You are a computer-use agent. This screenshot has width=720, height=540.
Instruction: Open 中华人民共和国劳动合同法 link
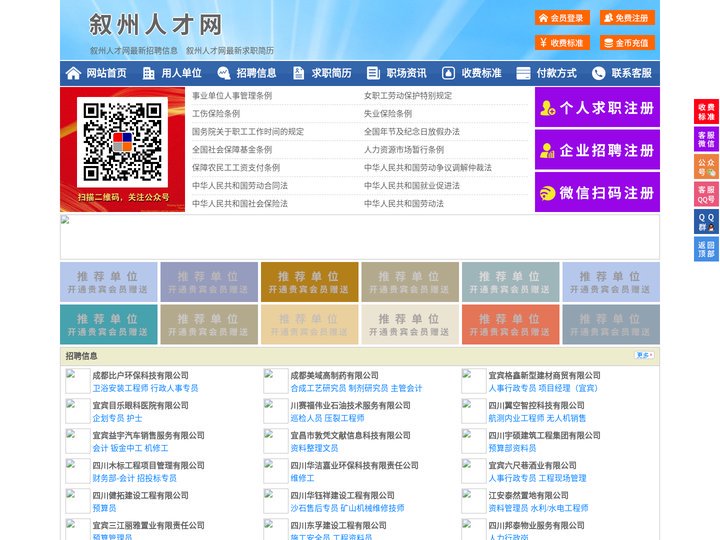coord(240,186)
